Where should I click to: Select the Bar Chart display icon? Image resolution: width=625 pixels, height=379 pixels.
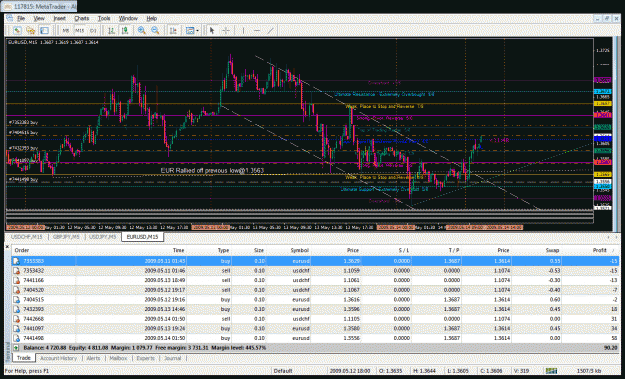pyautogui.click(x=112, y=30)
